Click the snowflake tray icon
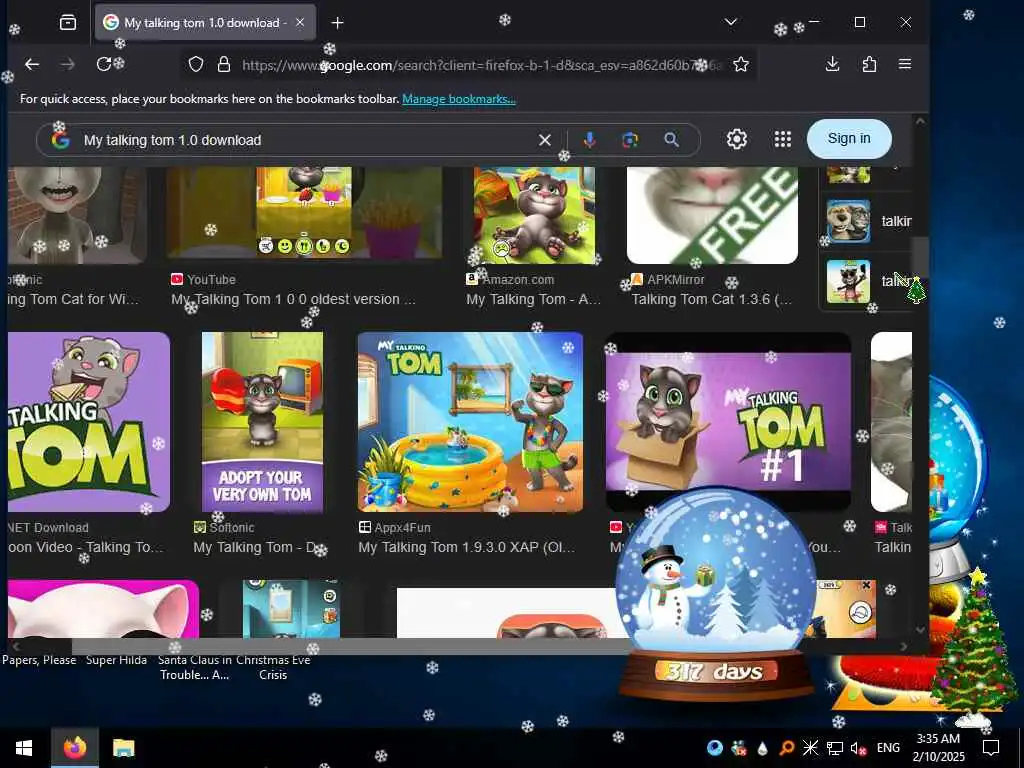This screenshot has height=768, width=1024. coord(810,748)
